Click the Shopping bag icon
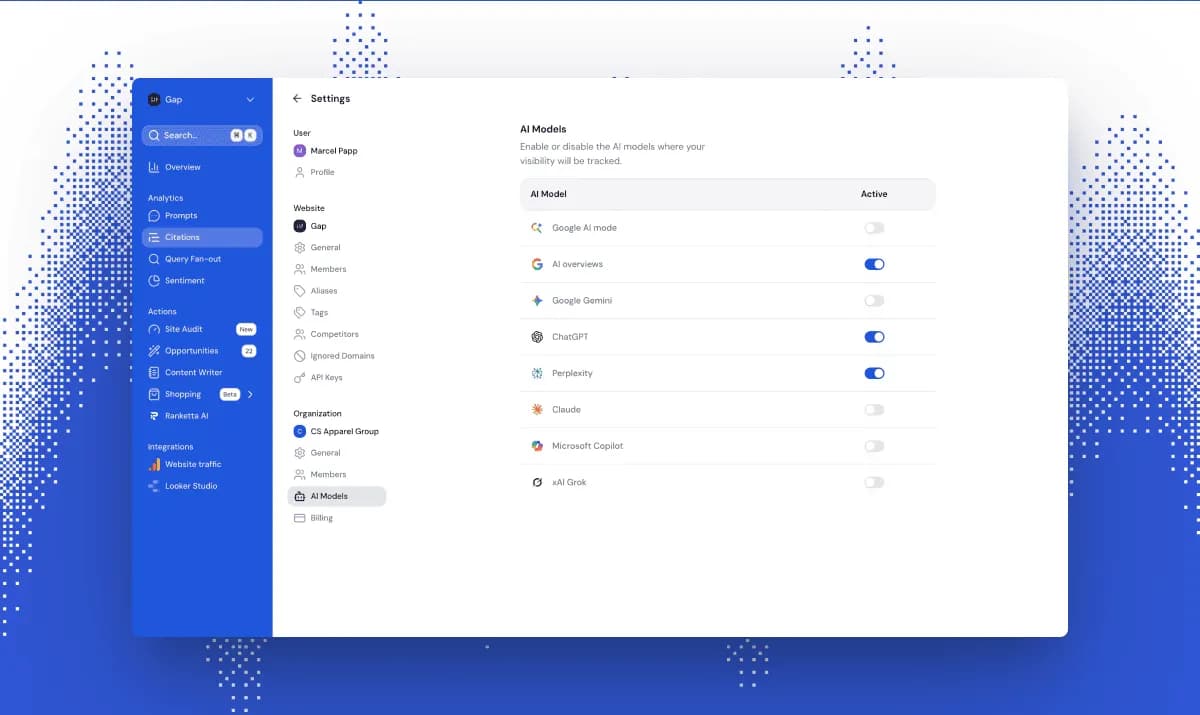Viewport: 1200px width, 715px height. (x=154, y=394)
